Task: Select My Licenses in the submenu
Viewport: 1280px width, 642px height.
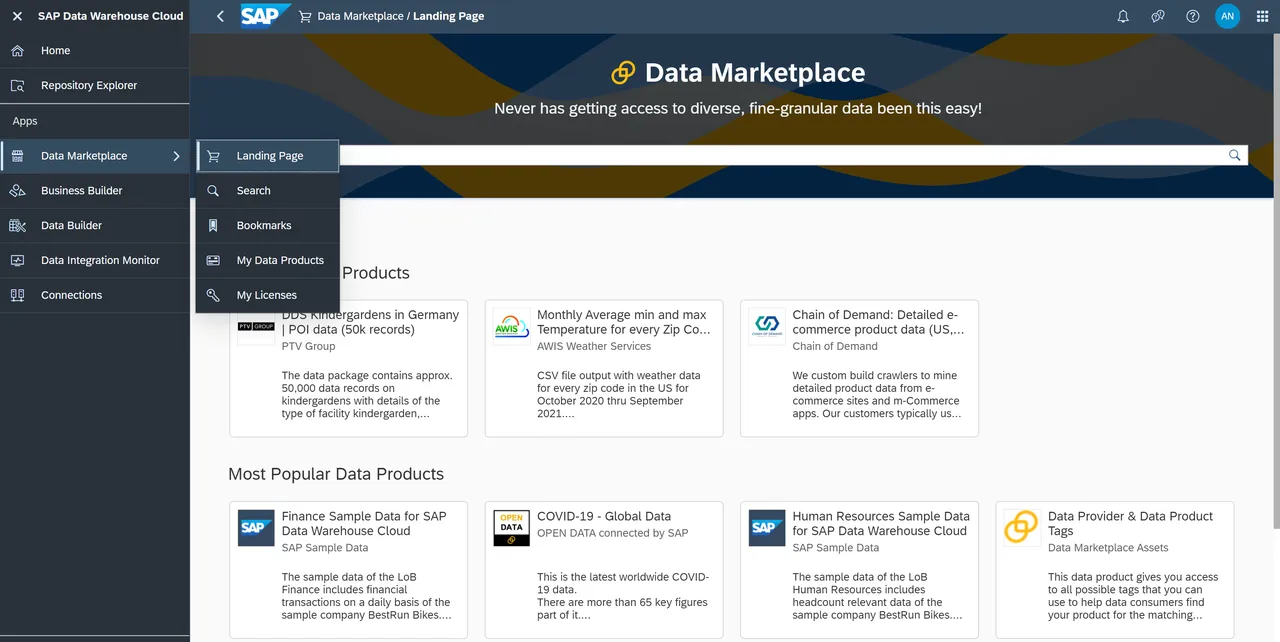Action: (x=268, y=296)
